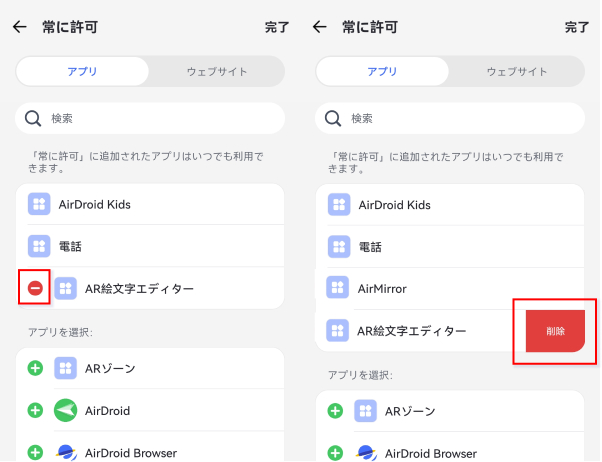Screen dimensions: 602x462
Task: Select the AirMirror label
Action: pyautogui.click(x=382, y=288)
